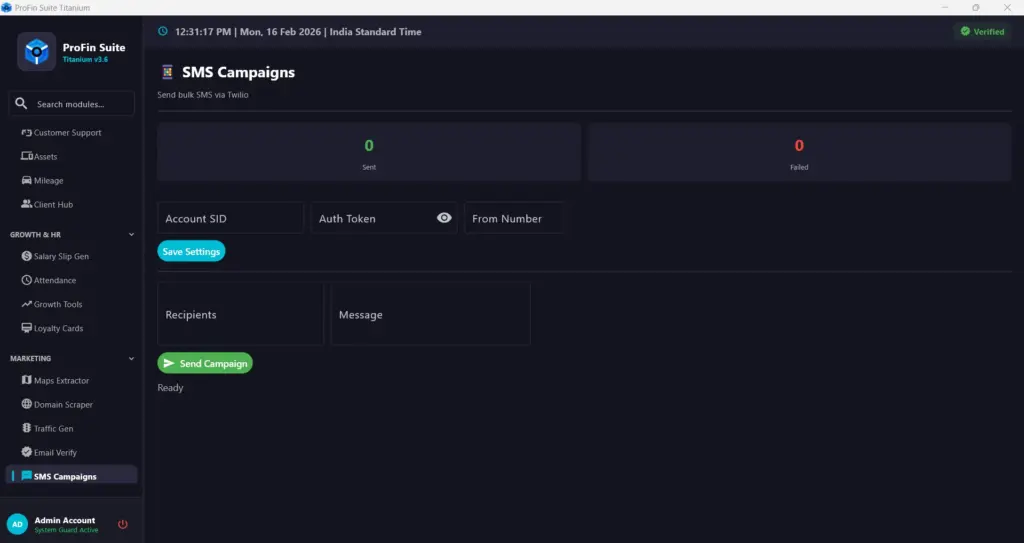1024x543 pixels.
Task: Click the SMS Campaigns chat icon in sidebar
Action: [x=26, y=476]
